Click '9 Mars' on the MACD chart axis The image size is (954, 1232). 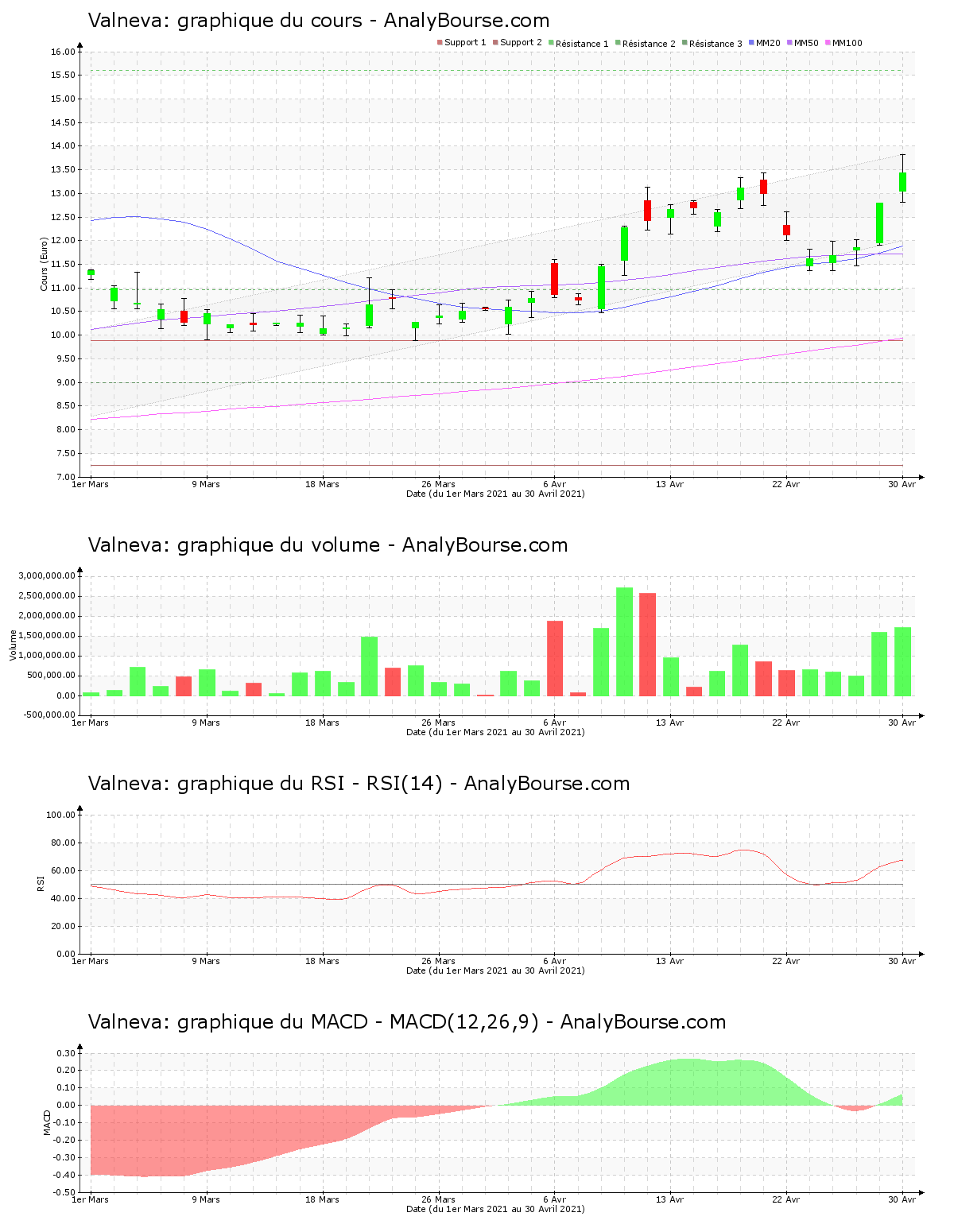(x=206, y=1199)
